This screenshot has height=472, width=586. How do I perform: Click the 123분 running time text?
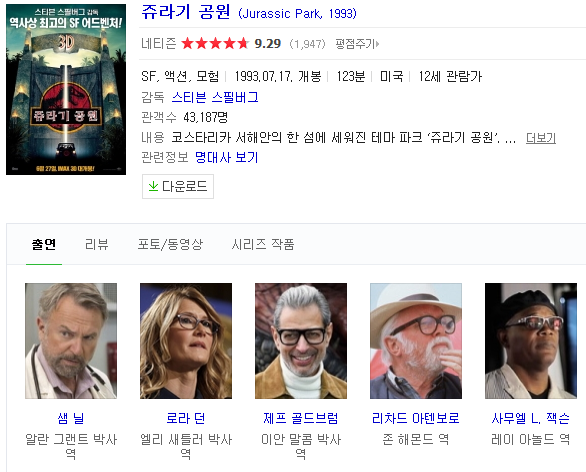tap(351, 77)
